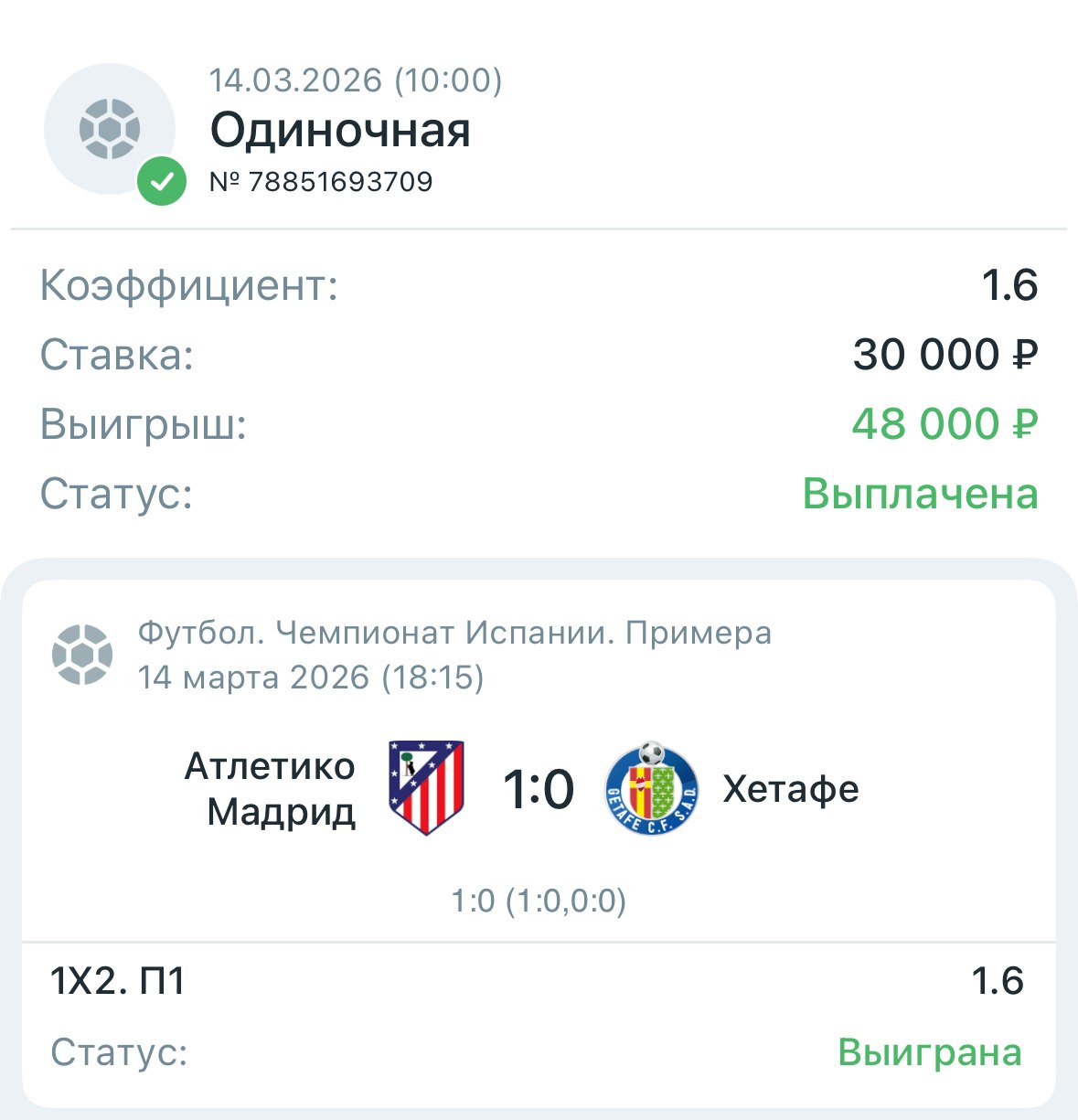Click the green winnings amount 48 000 ₽
Image resolution: width=1078 pixels, height=1120 pixels.
click(945, 424)
